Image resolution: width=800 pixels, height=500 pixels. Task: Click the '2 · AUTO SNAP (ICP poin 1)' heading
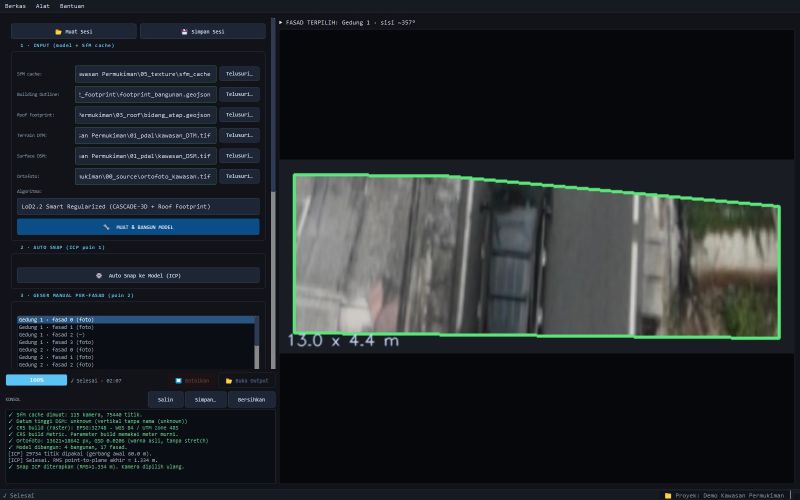tap(62, 247)
